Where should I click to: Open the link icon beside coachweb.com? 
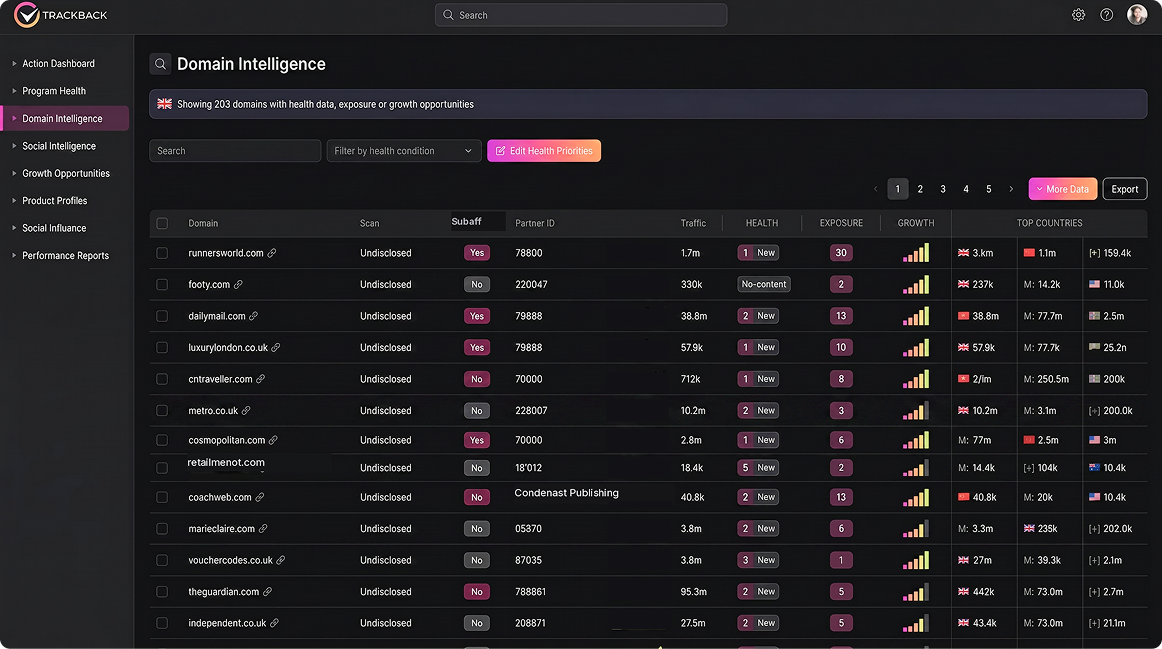pos(259,497)
